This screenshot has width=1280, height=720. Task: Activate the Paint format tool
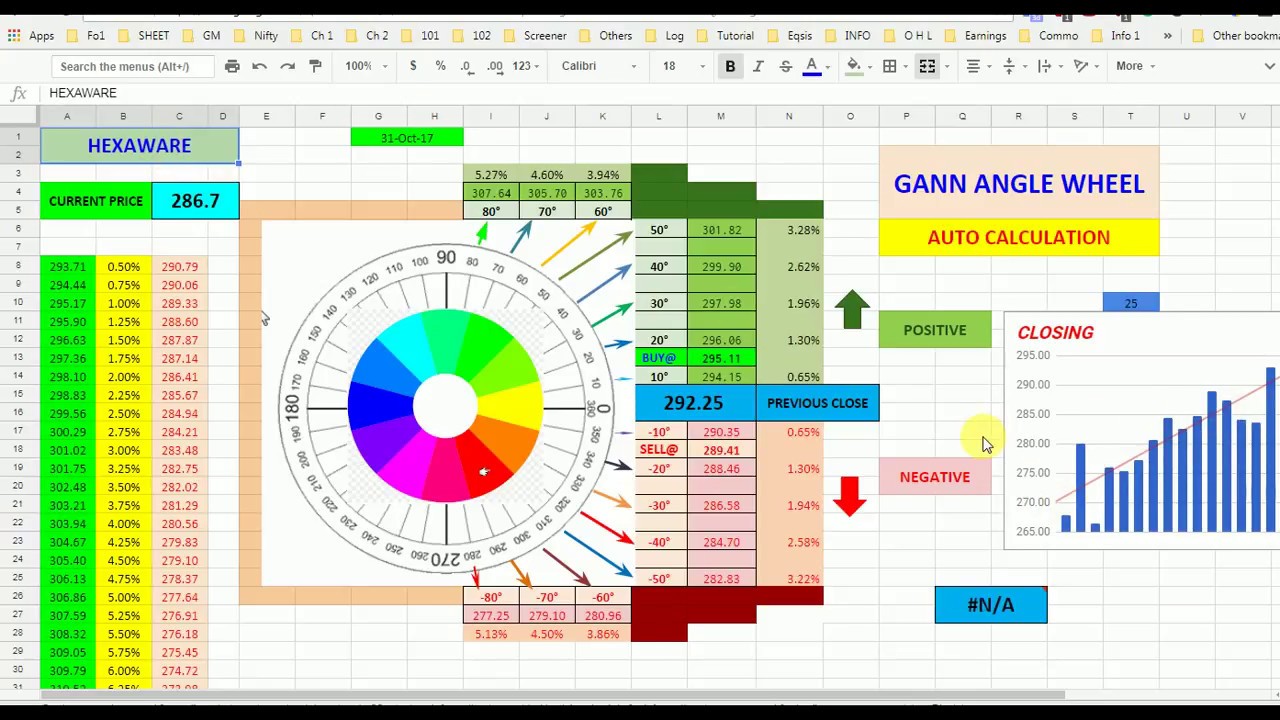point(315,66)
